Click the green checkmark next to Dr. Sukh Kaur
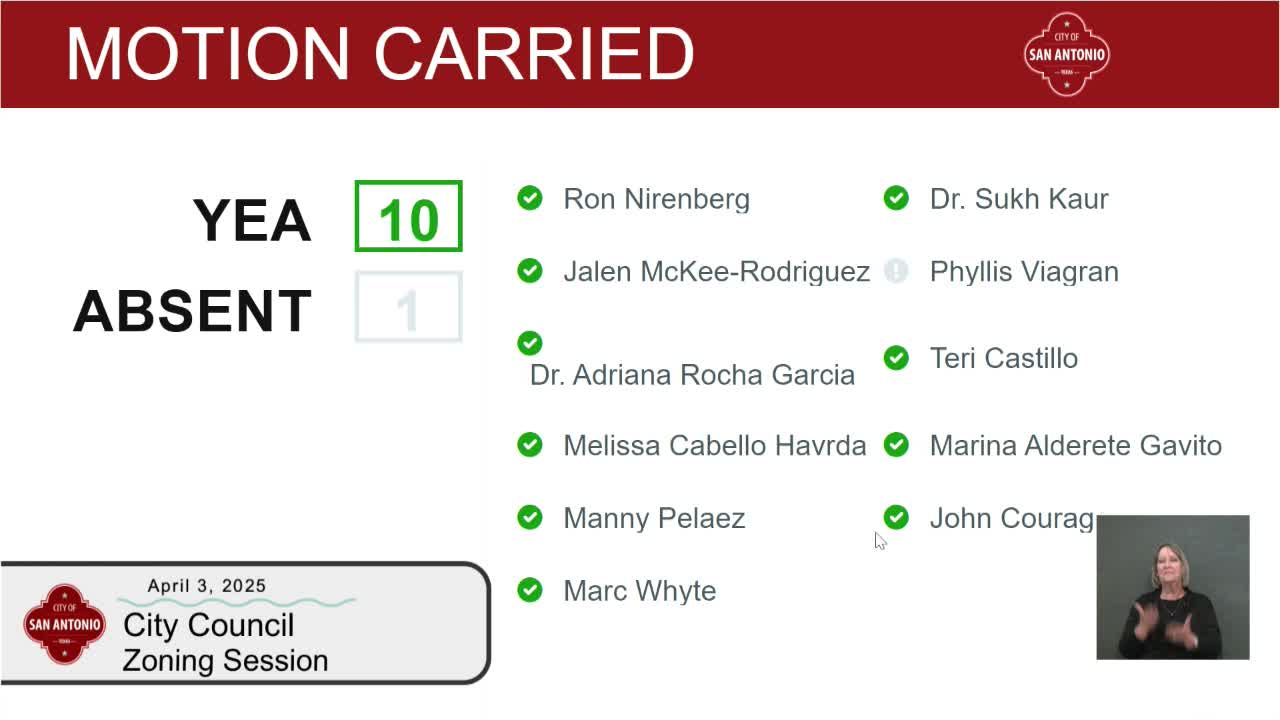Screen dimensions: 1280x720 pyautogui.click(x=896, y=198)
